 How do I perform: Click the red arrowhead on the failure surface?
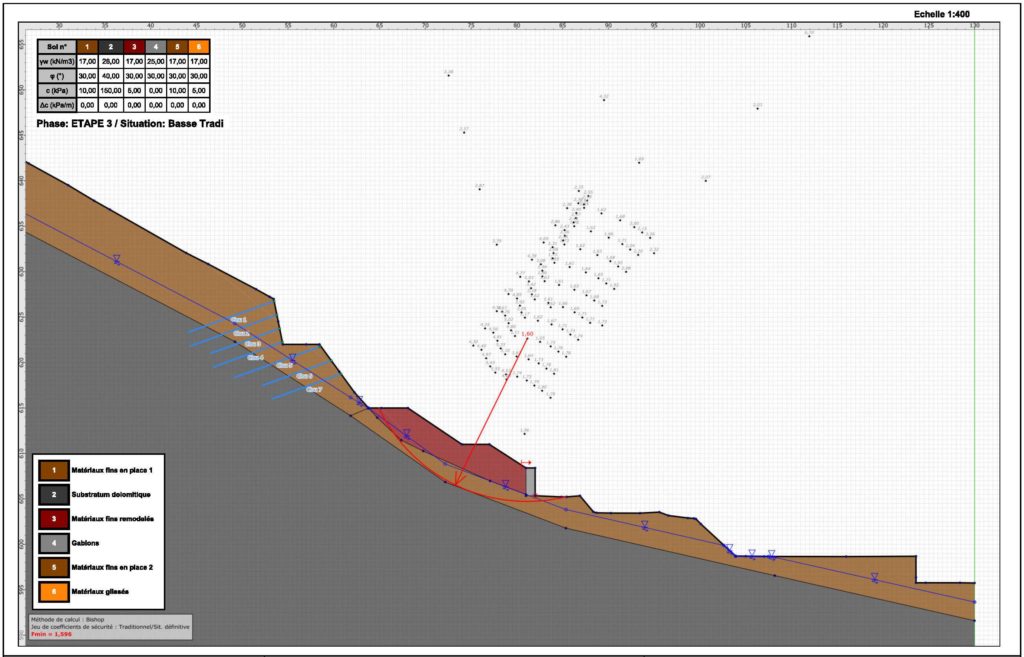pyautogui.click(x=456, y=485)
